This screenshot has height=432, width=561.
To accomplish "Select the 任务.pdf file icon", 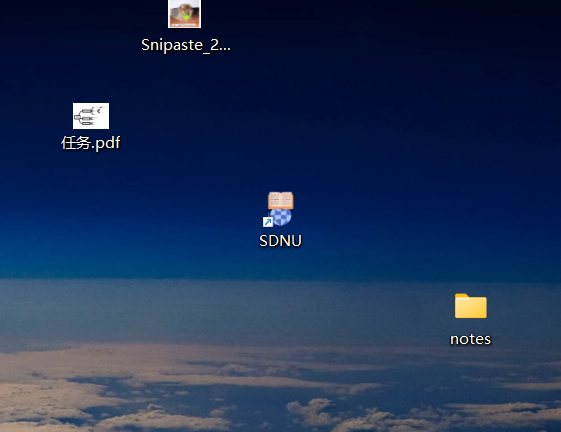I will 91,116.
